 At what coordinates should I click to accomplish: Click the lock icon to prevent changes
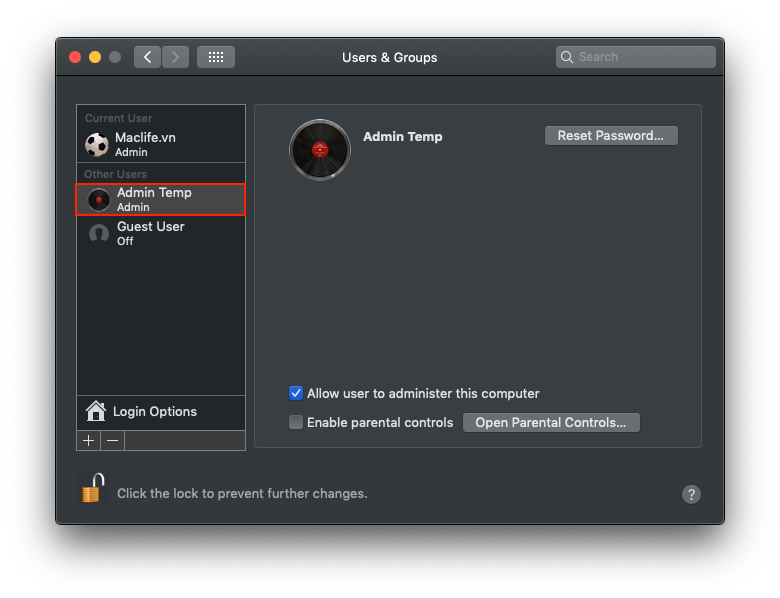tap(93, 488)
